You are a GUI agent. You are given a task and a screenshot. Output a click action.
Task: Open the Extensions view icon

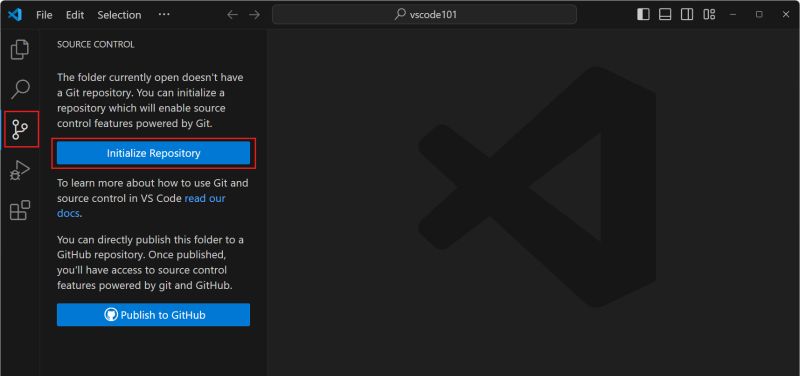(x=20, y=210)
